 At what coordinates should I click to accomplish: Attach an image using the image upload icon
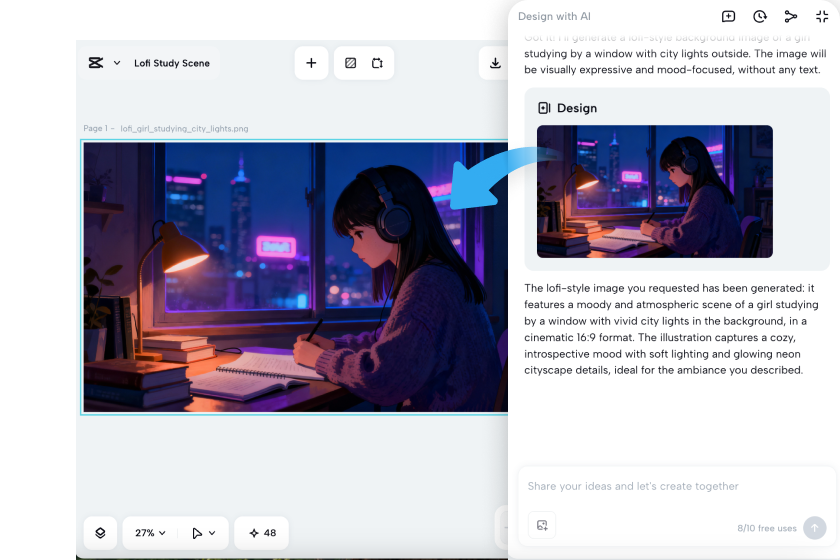click(542, 525)
